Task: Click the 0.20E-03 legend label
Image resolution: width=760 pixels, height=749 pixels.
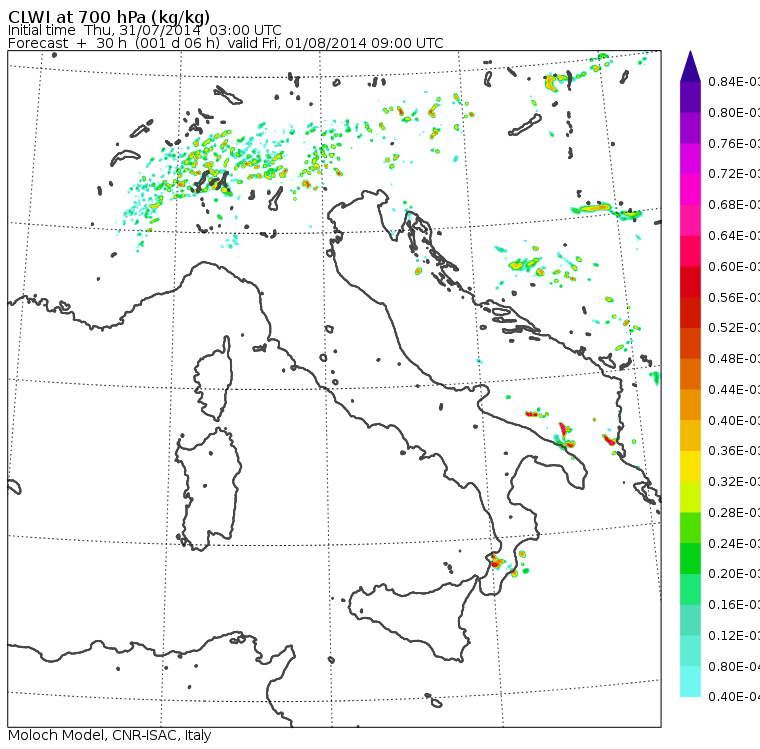Action: point(734,574)
